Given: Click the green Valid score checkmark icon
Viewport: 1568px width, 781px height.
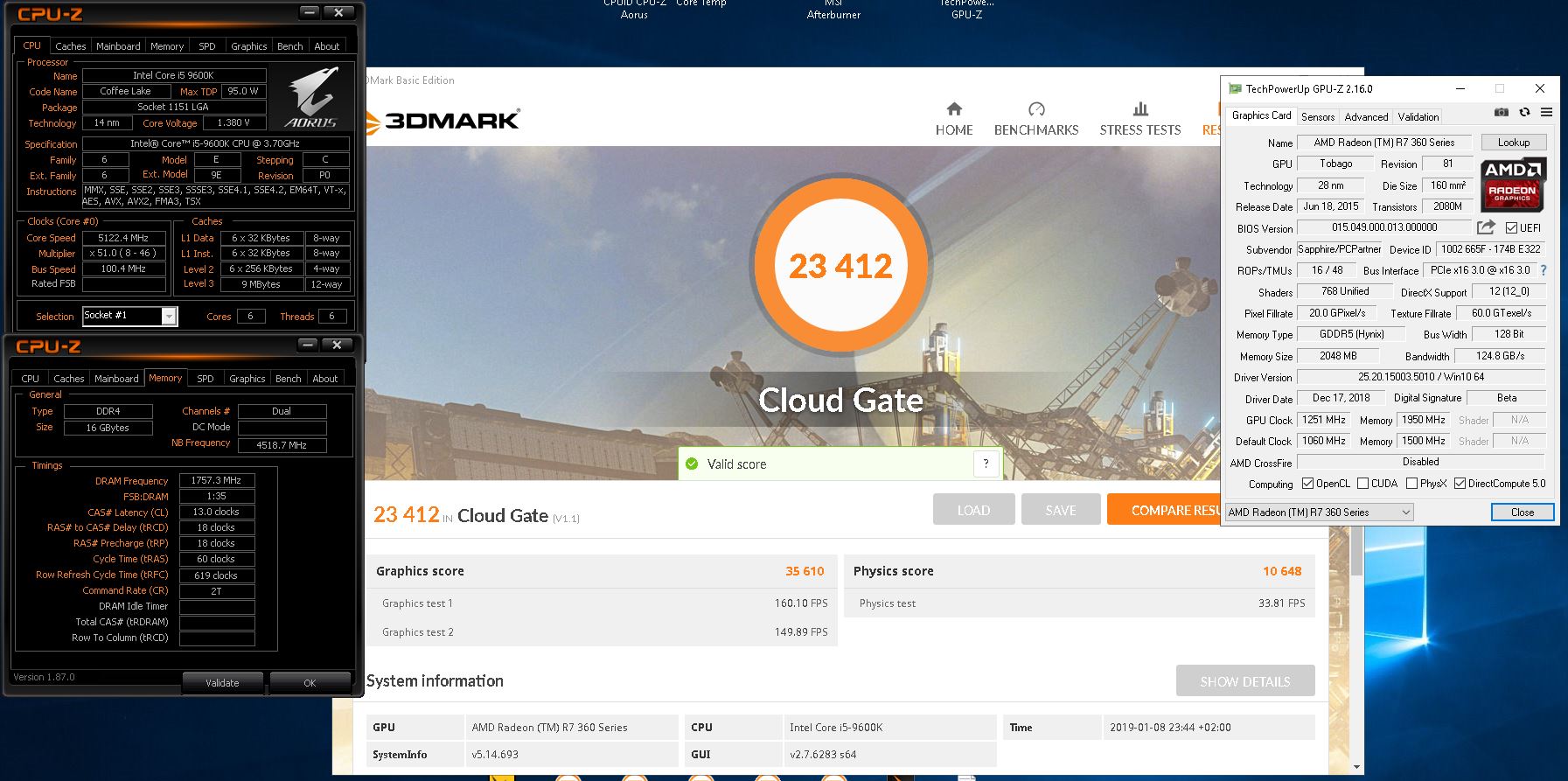Looking at the screenshot, I should click(x=692, y=464).
